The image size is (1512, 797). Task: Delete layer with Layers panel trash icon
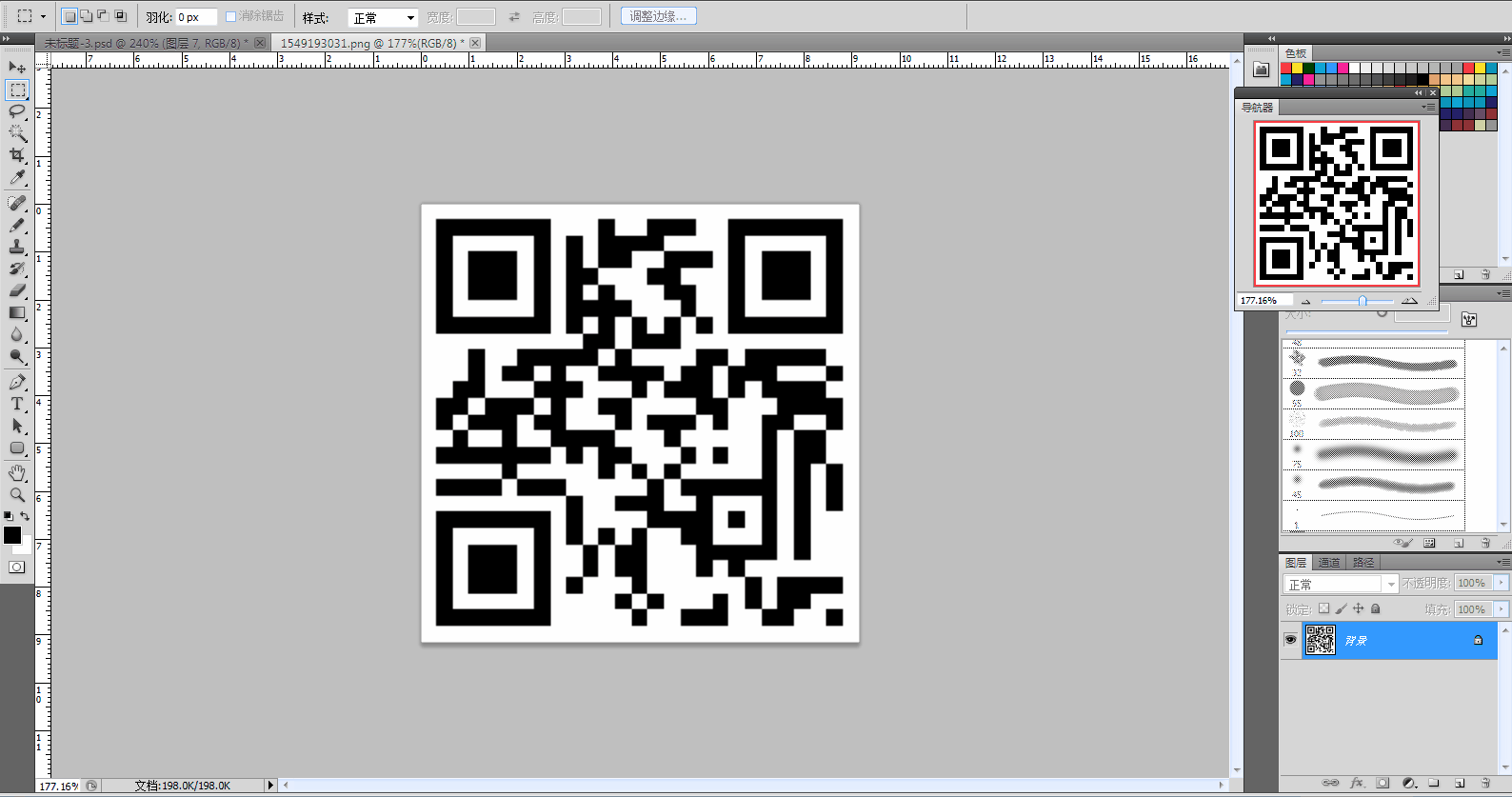click(1485, 784)
